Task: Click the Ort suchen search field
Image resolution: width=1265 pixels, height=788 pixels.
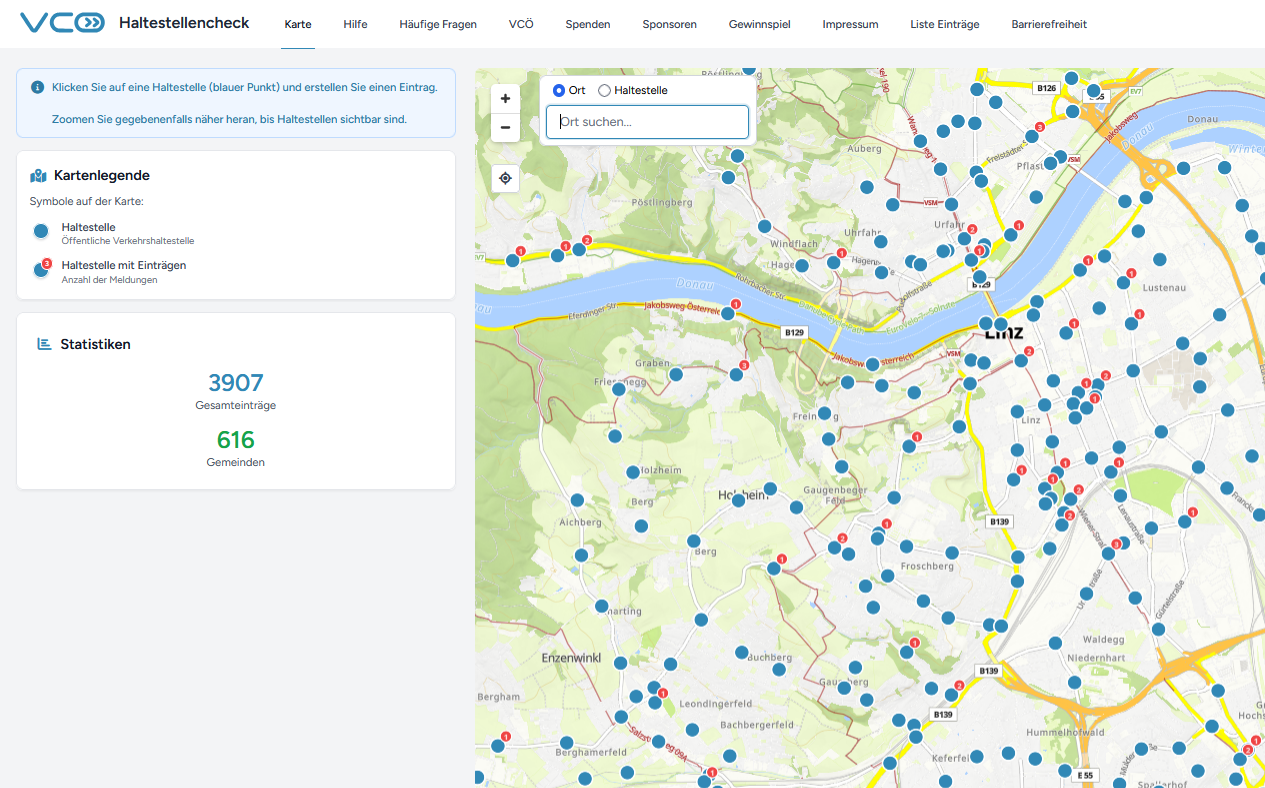Action: tap(647, 122)
